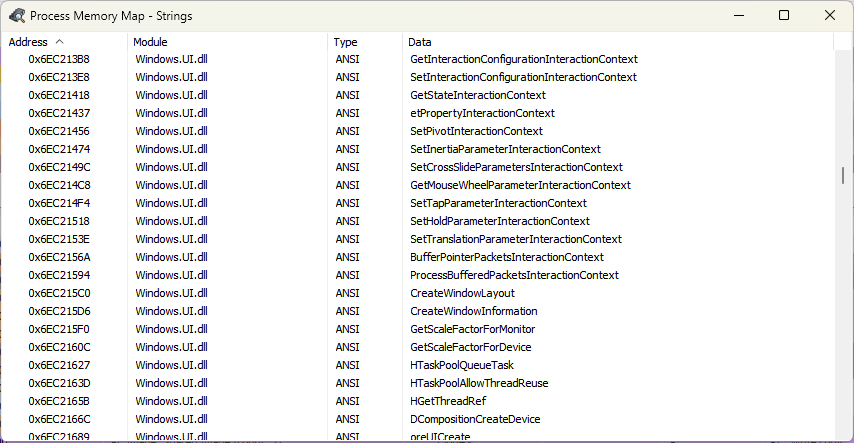Select the HTaskPoolQueueTask row
The width and height of the screenshot is (854, 443).
tap(461, 365)
